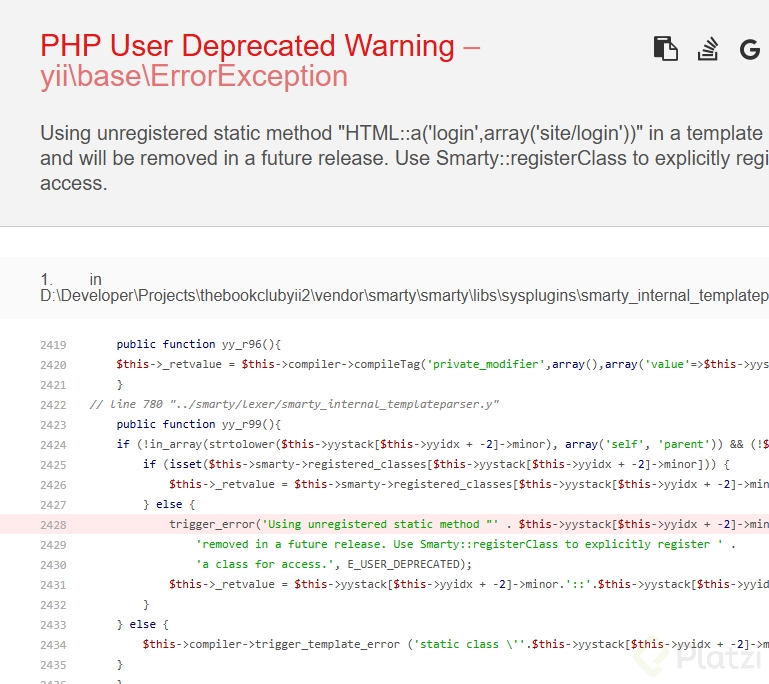Click highlighted error line 2428
The height and width of the screenshot is (684, 769).
click(x=384, y=524)
